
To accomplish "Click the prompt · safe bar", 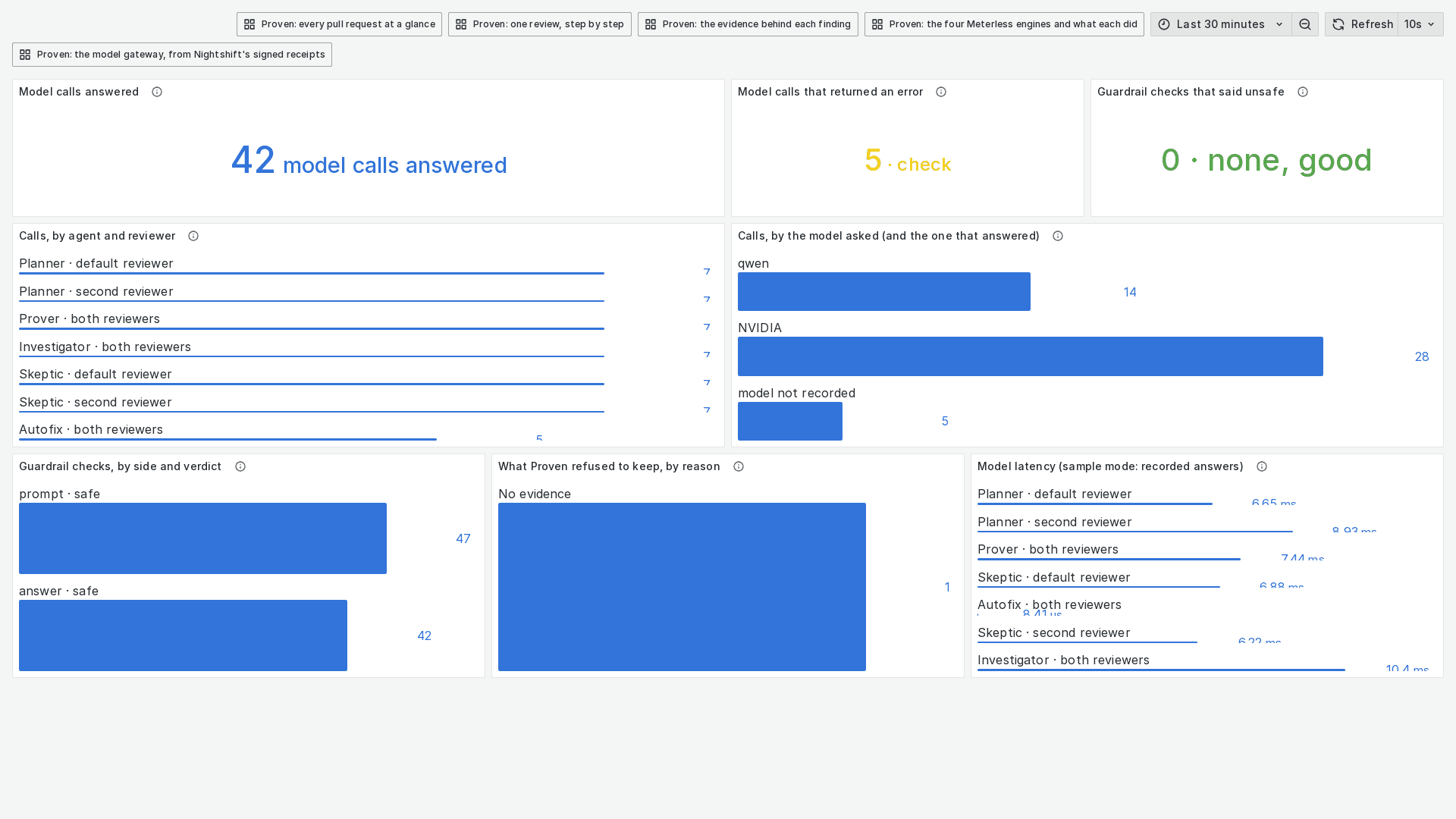I will (202, 538).
